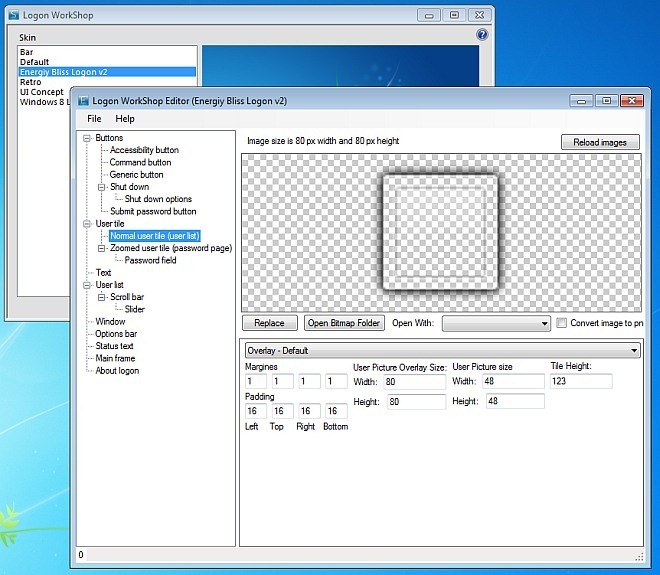660x575 pixels.
Task: Click the Padding Bottom input field
Action: tap(336, 411)
